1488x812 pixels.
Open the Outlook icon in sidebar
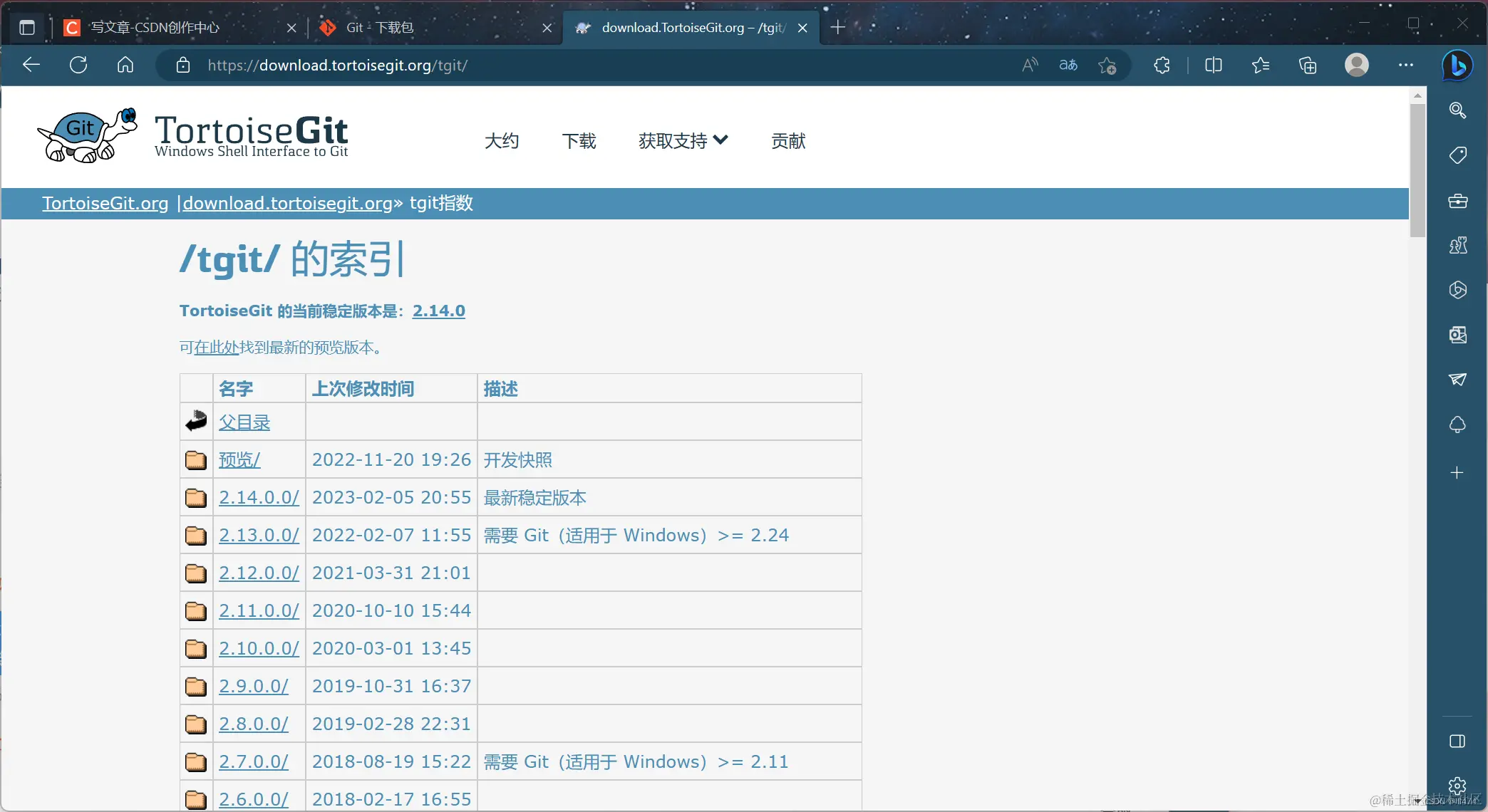pyautogui.click(x=1457, y=335)
